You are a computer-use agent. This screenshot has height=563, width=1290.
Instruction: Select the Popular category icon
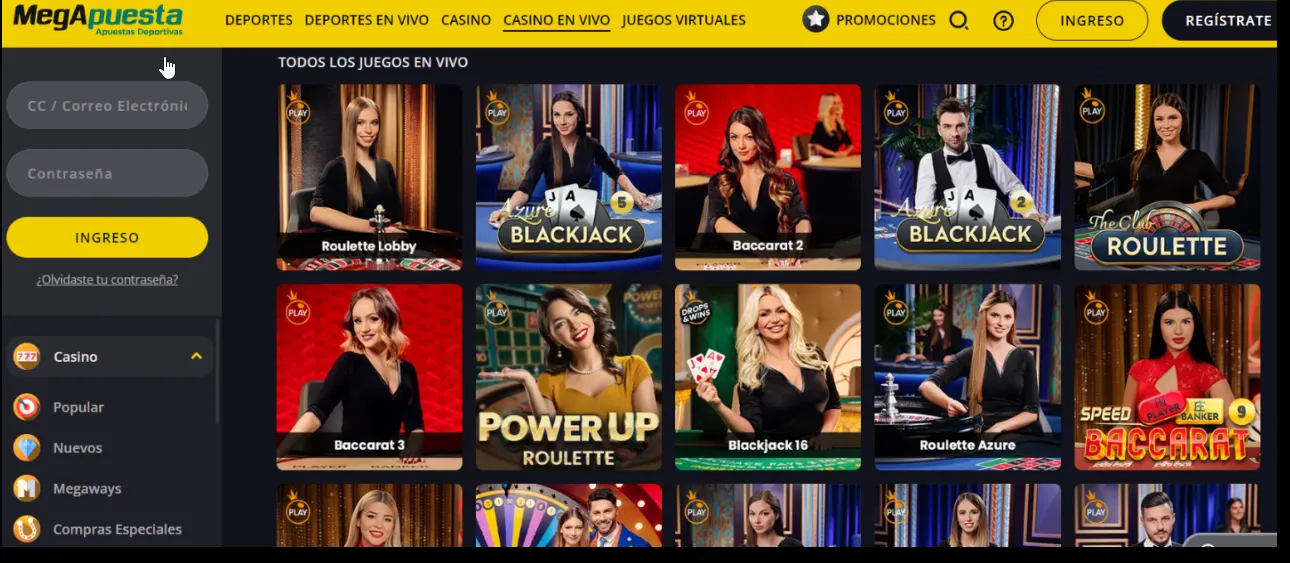tap(27, 407)
